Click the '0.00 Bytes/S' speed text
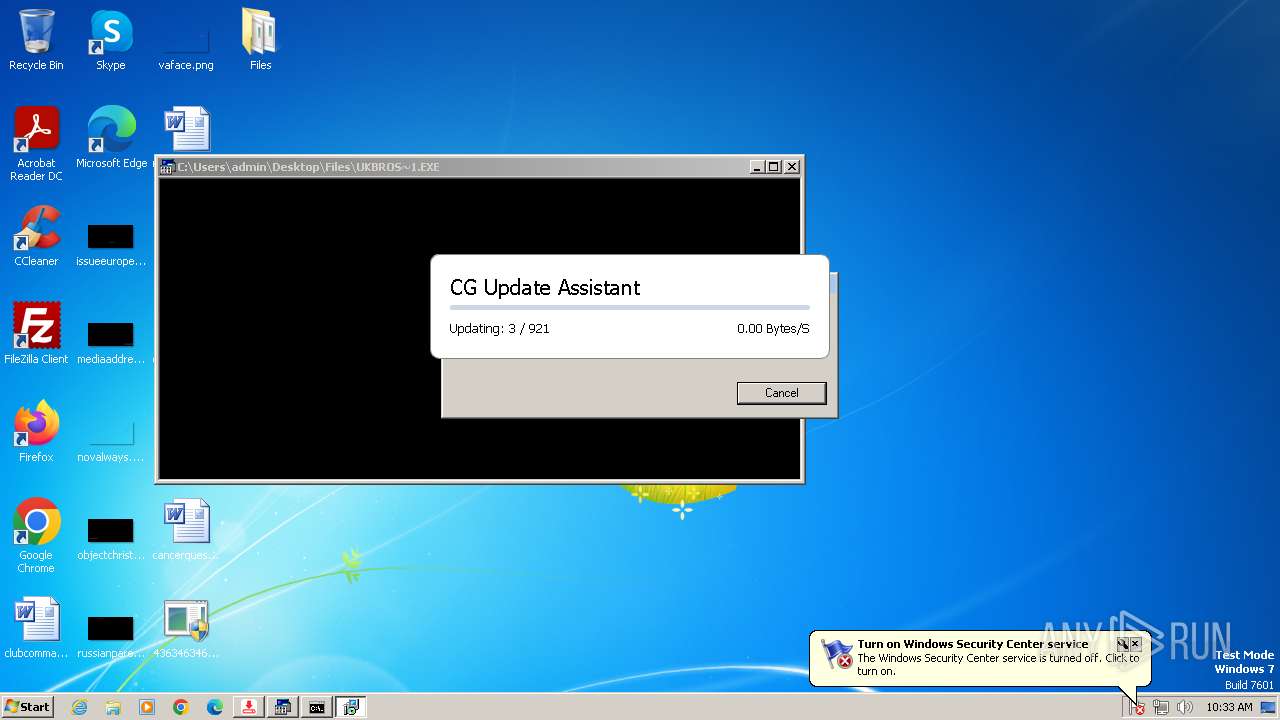 pos(773,328)
